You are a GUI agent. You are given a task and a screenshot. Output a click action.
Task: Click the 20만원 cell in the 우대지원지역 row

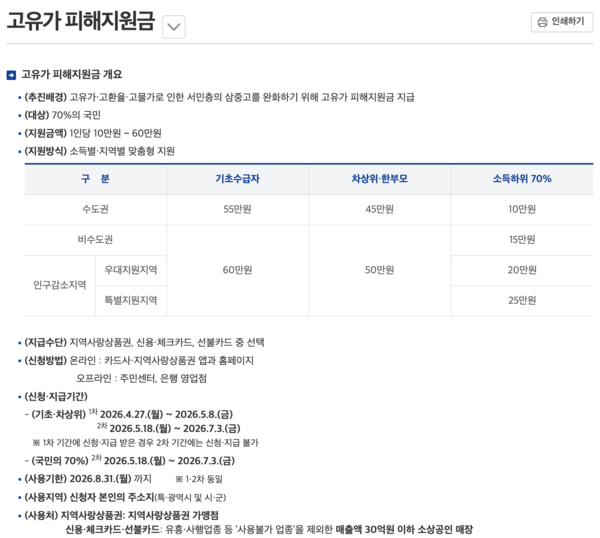[x=522, y=270]
